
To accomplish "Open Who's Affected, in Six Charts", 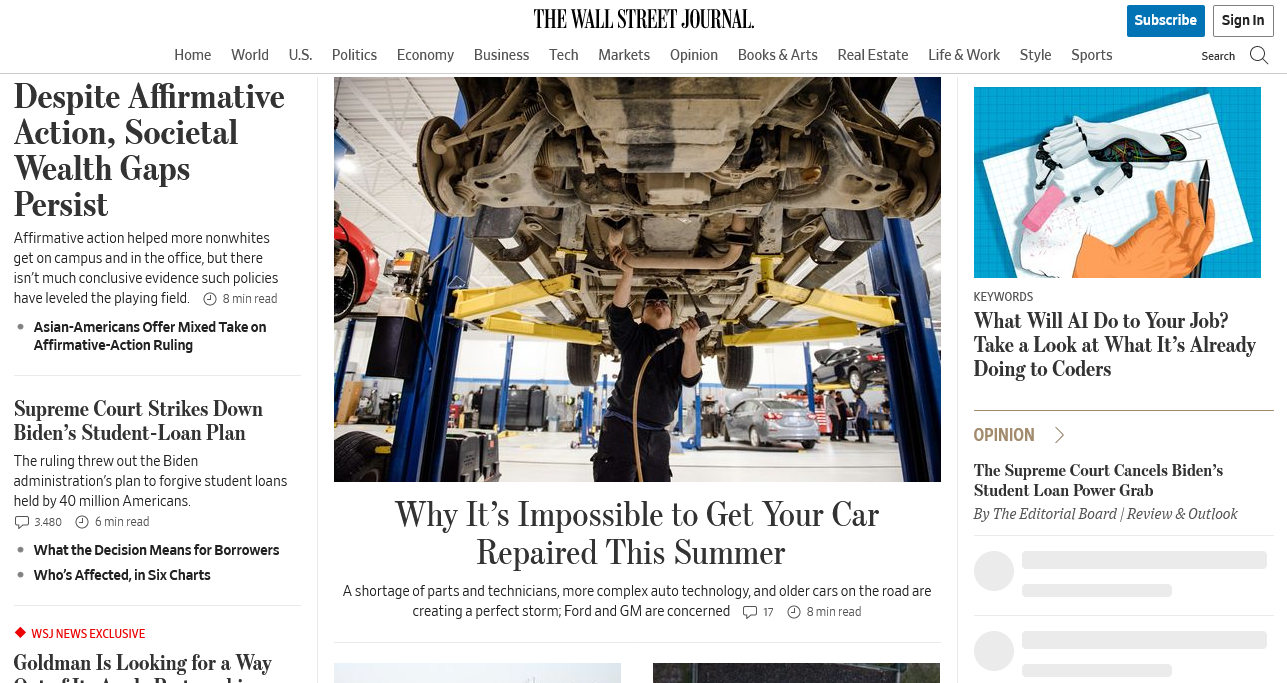I will (122, 575).
